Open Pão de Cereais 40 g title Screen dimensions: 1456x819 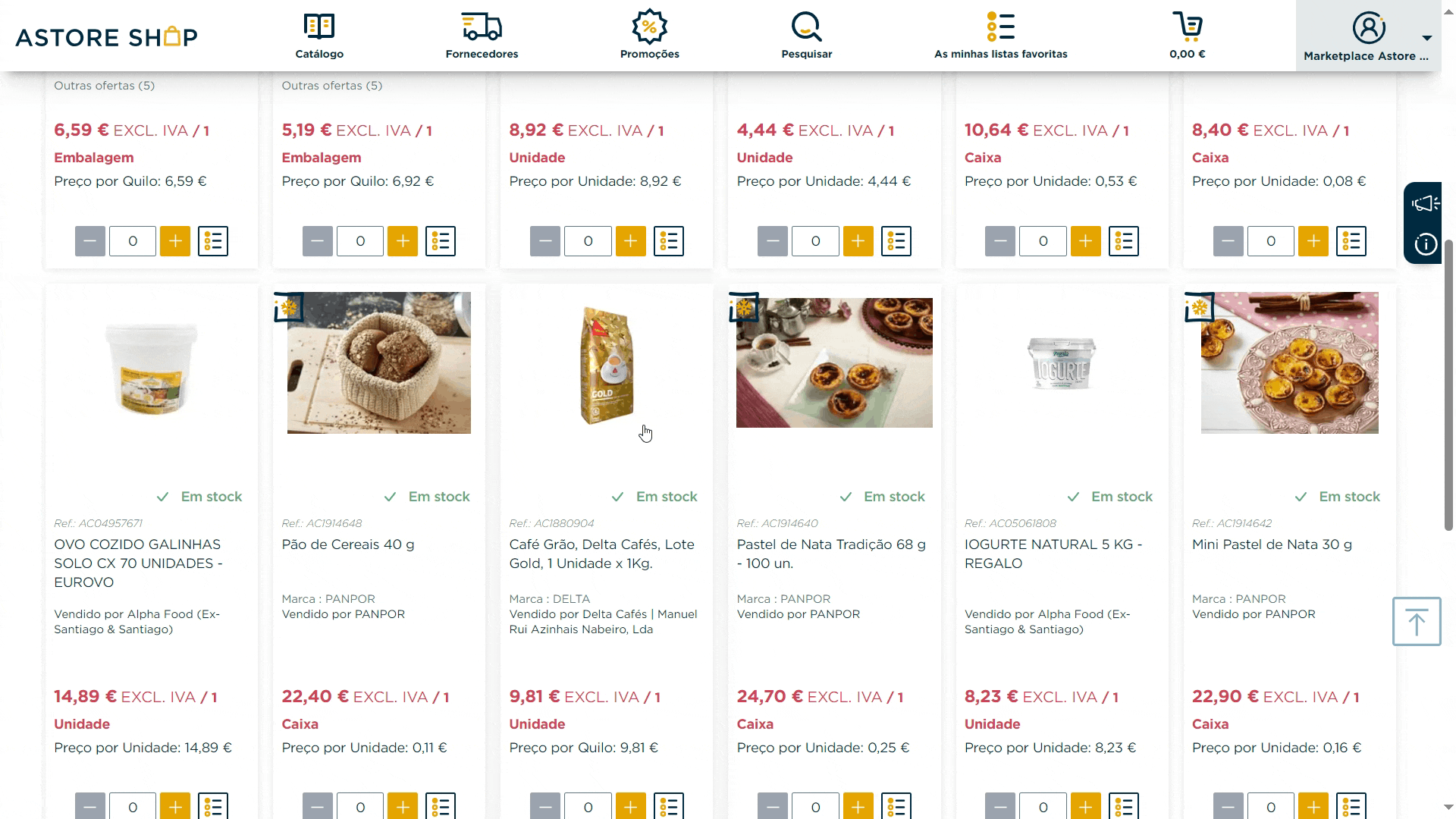pos(348,544)
